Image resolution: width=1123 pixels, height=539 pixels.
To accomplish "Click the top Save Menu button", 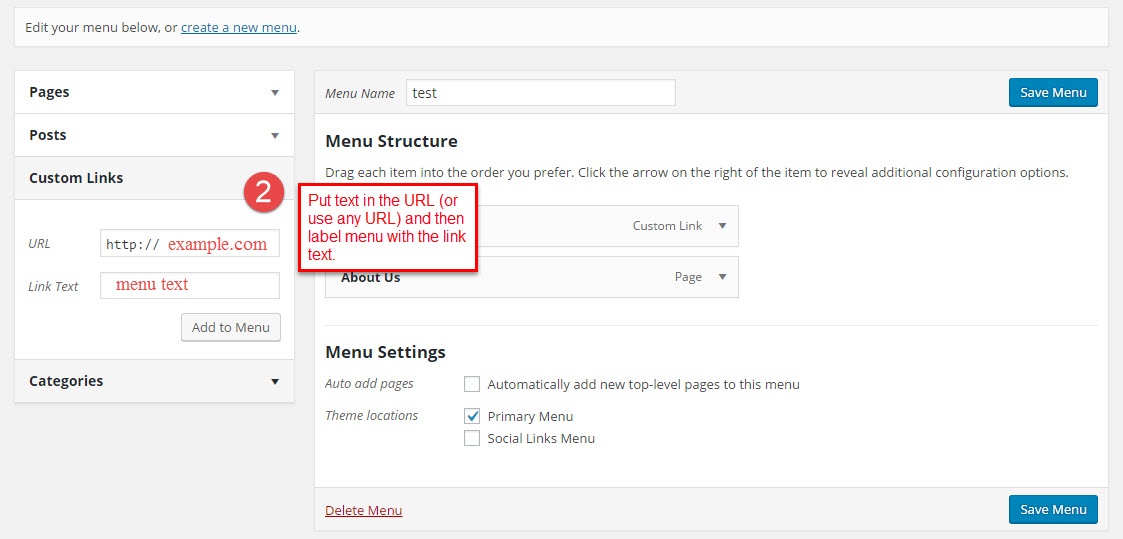I will click(x=1053, y=93).
